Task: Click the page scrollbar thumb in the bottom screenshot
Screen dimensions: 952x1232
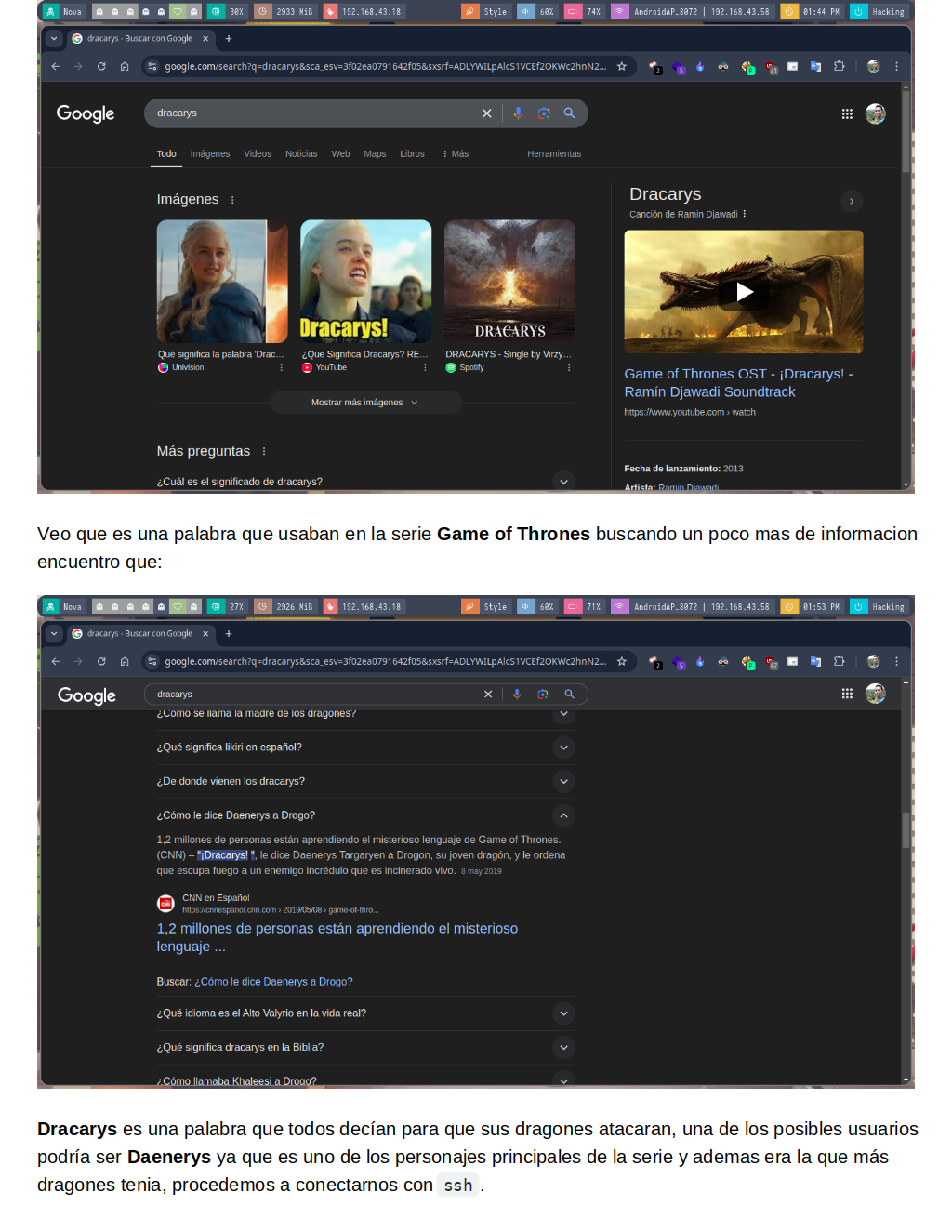Action: [906, 829]
